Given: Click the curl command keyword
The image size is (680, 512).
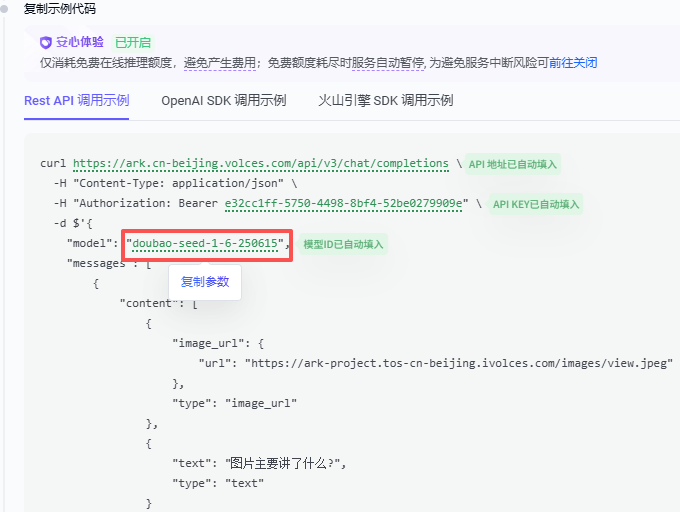Looking at the screenshot, I should [x=53, y=163].
